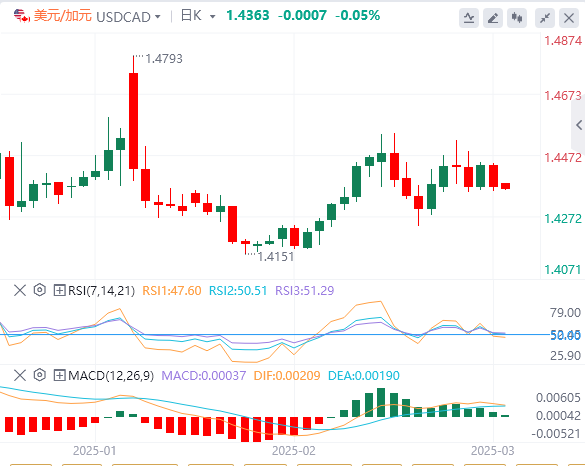The width and height of the screenshot is (585, 466).
Task: Click the DEA:0.00190 value
Action: pos(364,375)
